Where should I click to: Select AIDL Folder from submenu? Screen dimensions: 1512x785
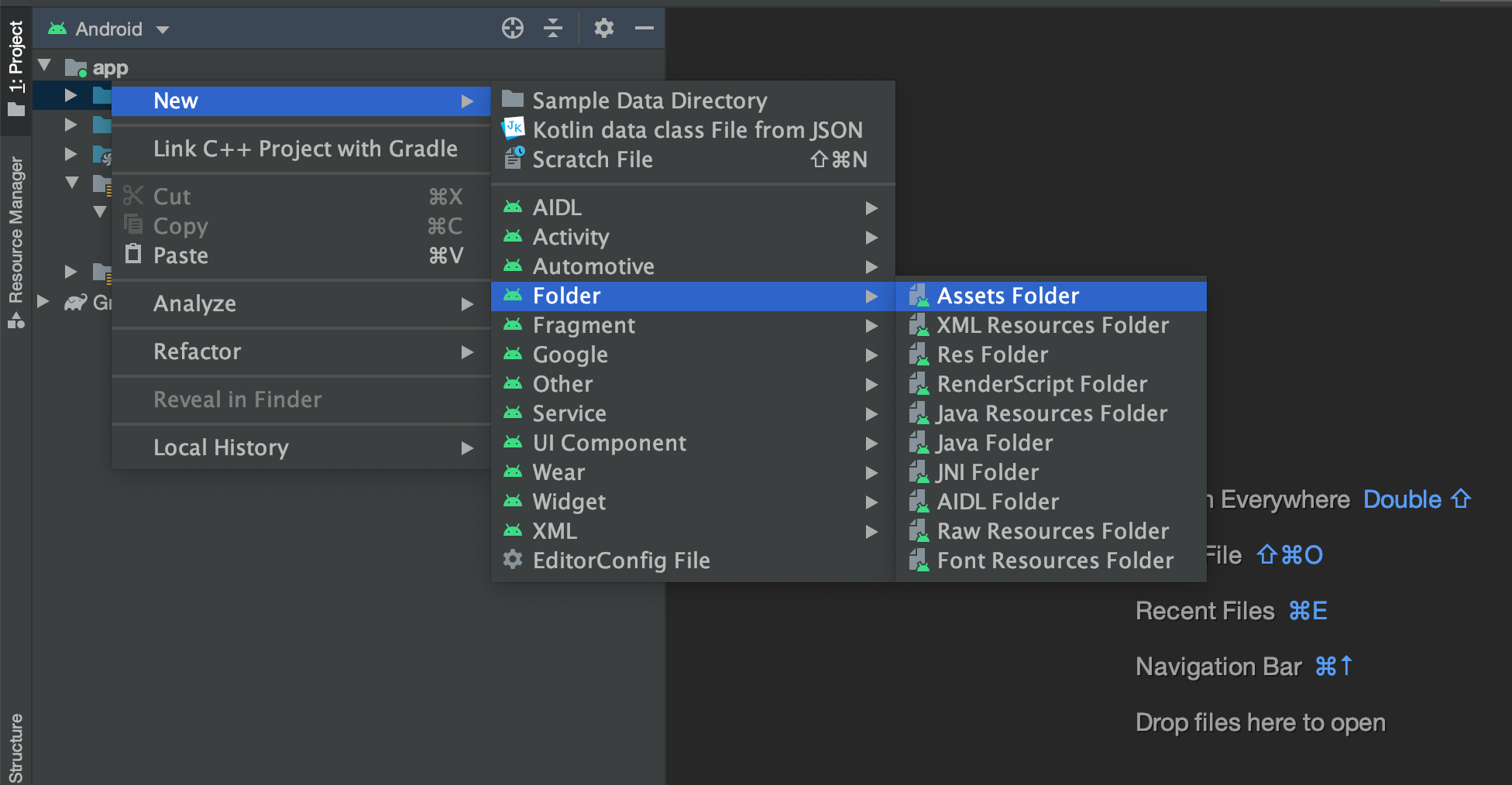coord(1051,502)
